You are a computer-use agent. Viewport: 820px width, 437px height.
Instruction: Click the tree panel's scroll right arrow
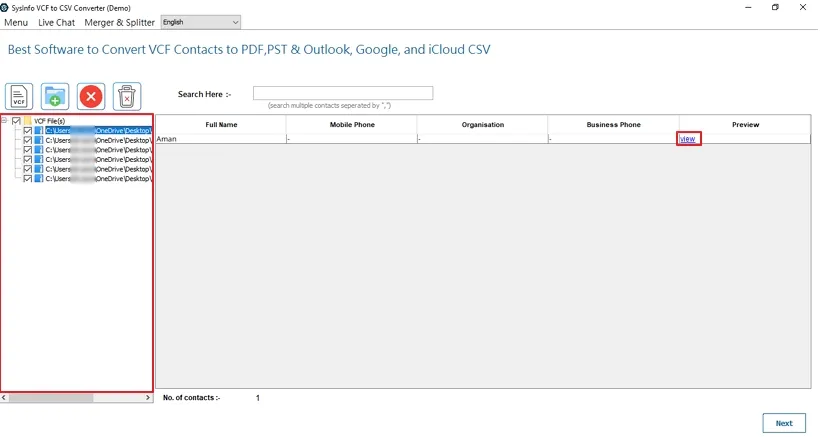147,398
